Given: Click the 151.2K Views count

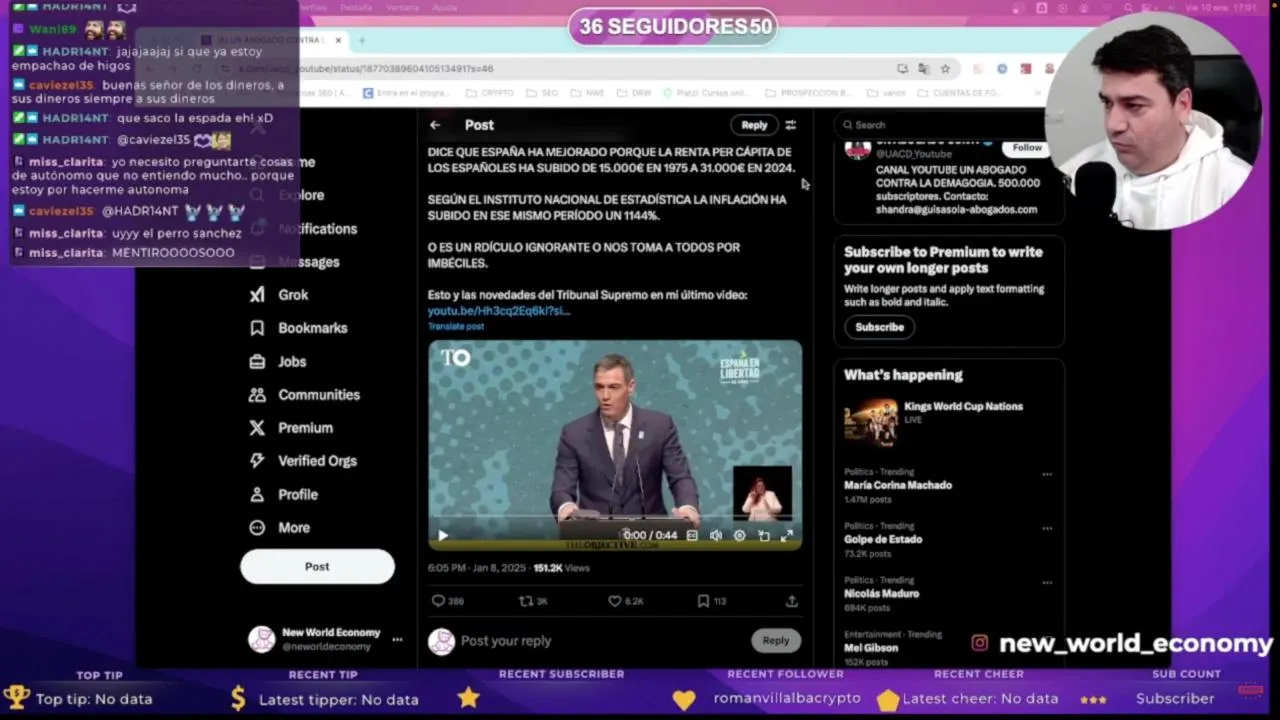Looking at the screenshot, I should (561, 568).
